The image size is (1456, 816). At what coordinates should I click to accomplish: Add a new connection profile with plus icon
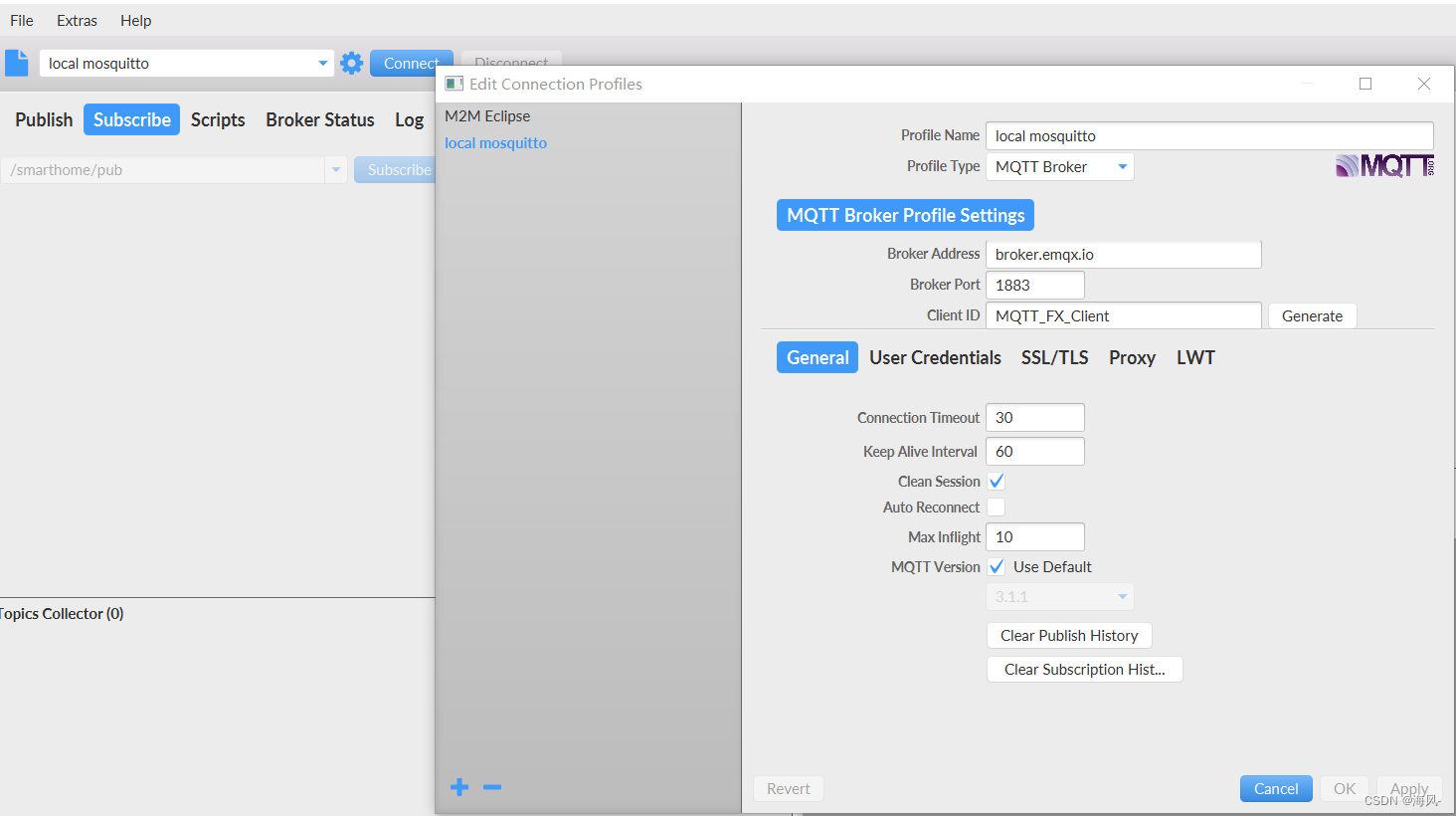click(x=459, y=787)
